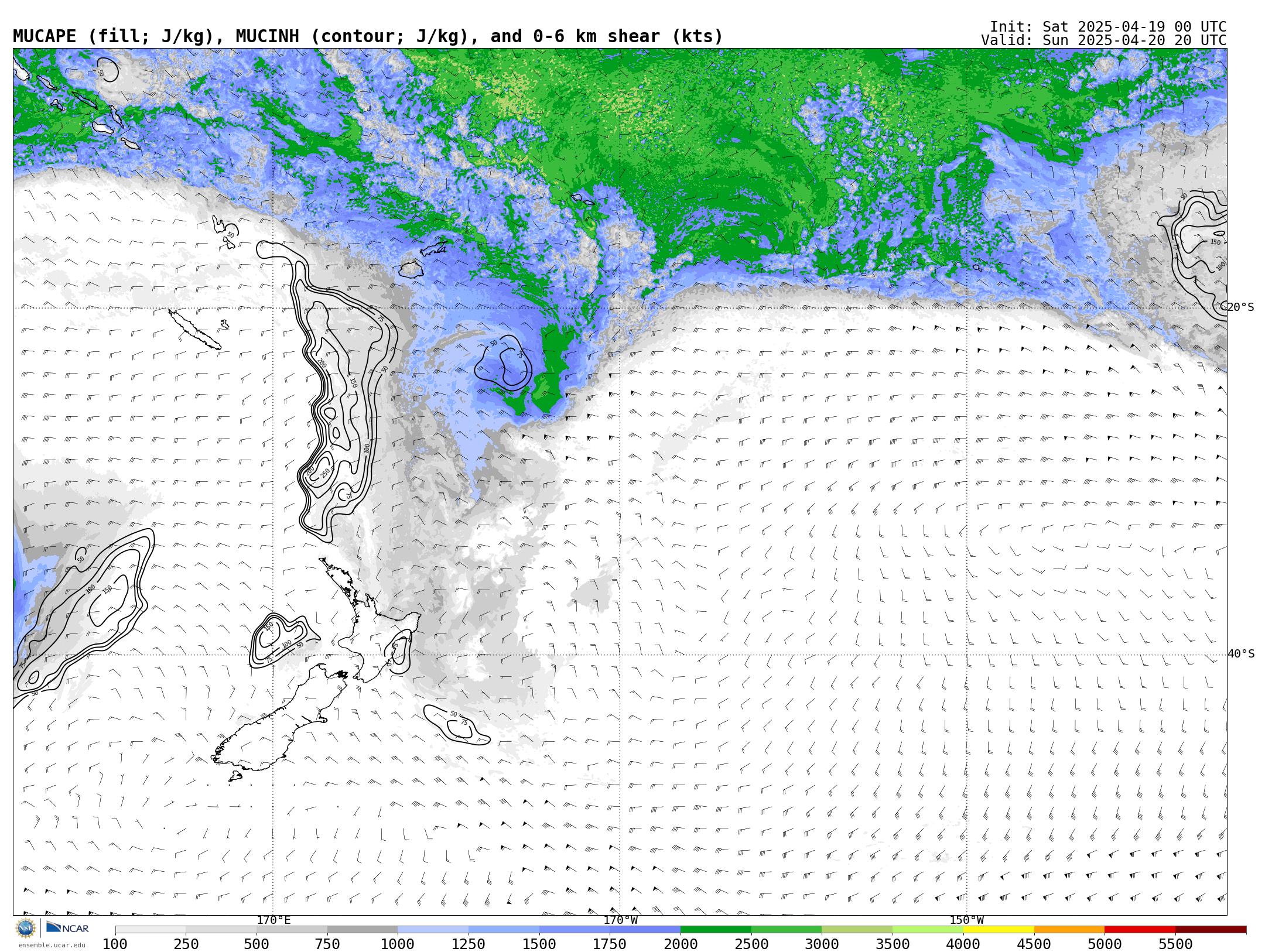
Task: Click the colorbar tick label 500
Action: (257, 944)
